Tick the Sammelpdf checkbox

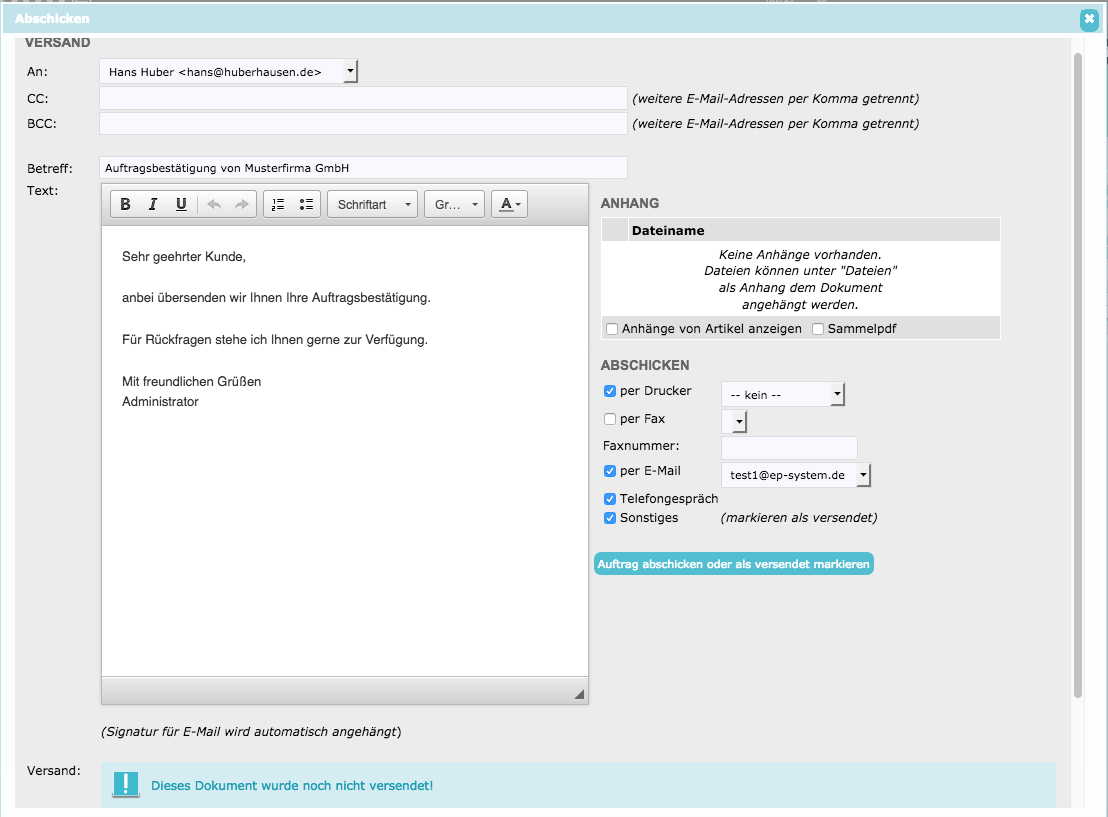[x=818, y=329]
